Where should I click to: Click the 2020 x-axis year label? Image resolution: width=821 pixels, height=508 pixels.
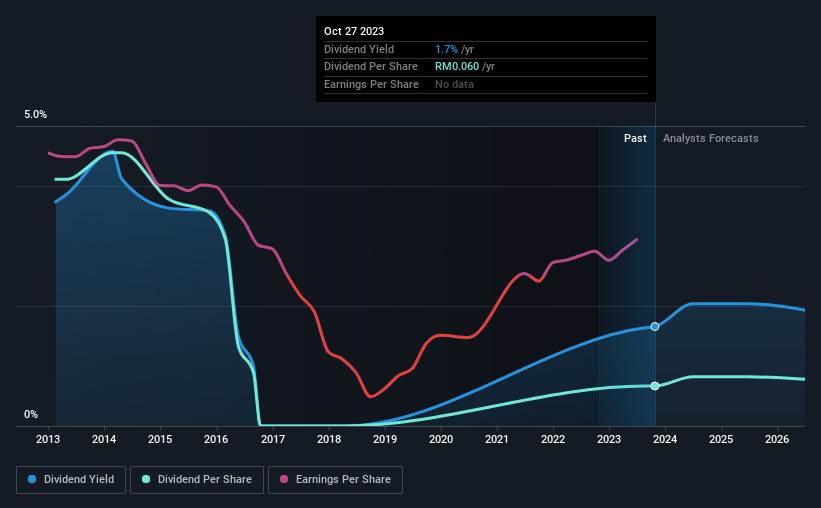[441, 439]
